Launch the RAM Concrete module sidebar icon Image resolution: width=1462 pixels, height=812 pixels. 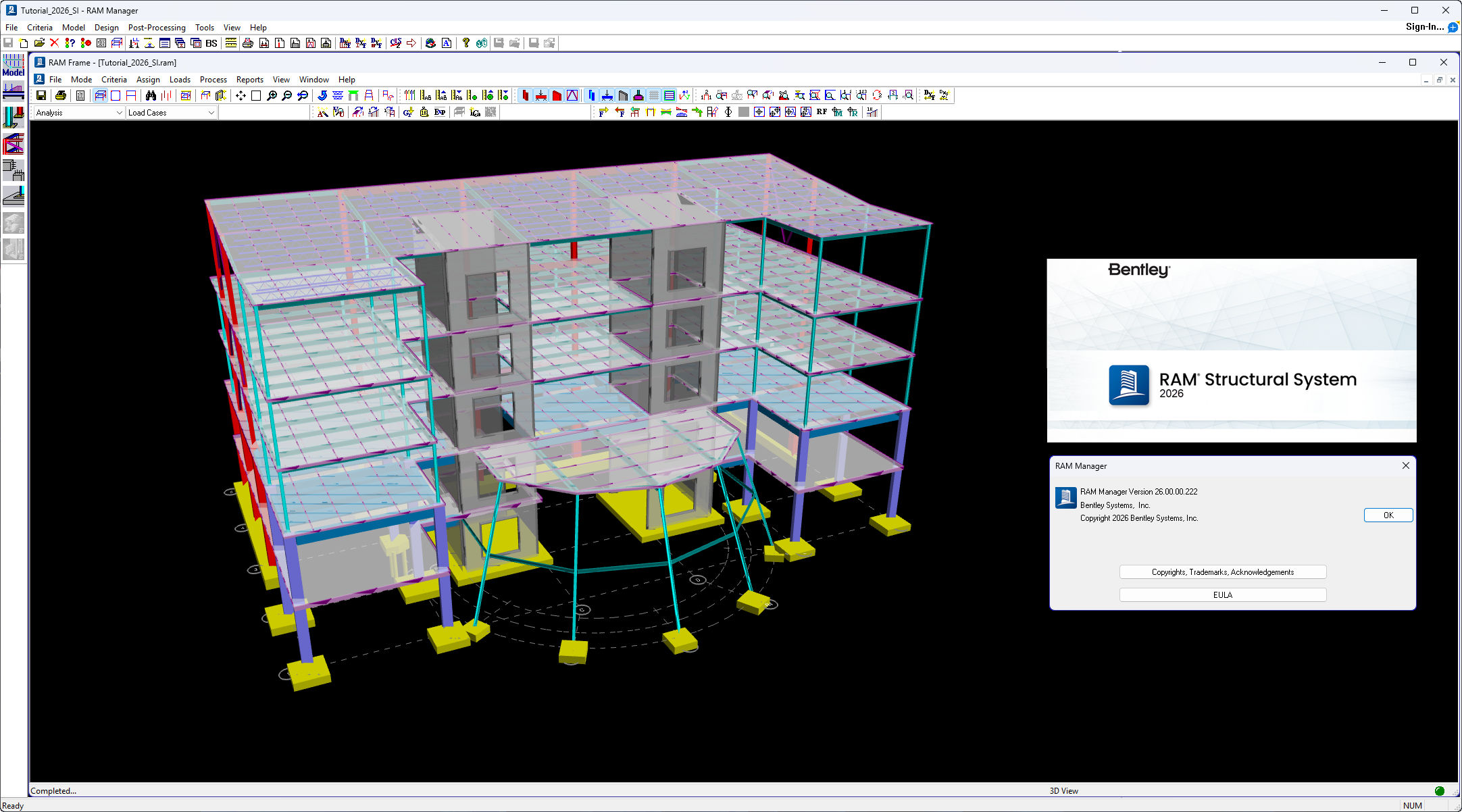pyautogui.click(x=14, y=170)
